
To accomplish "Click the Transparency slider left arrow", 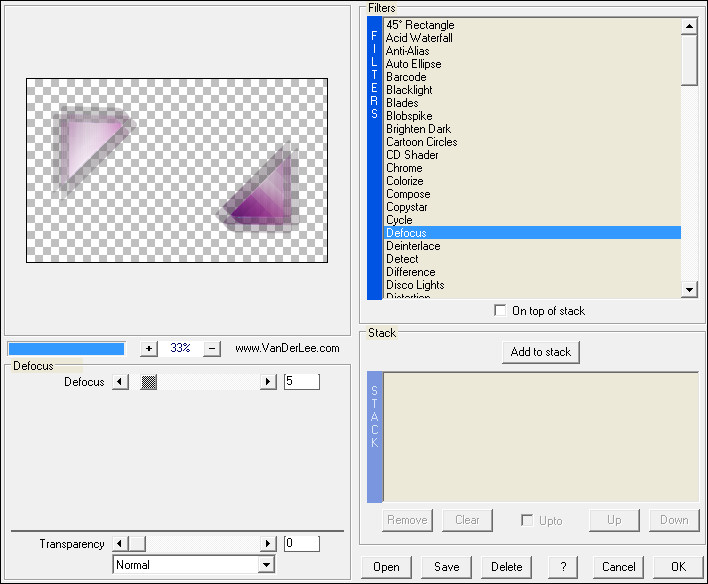I will [x=120, y=544].
